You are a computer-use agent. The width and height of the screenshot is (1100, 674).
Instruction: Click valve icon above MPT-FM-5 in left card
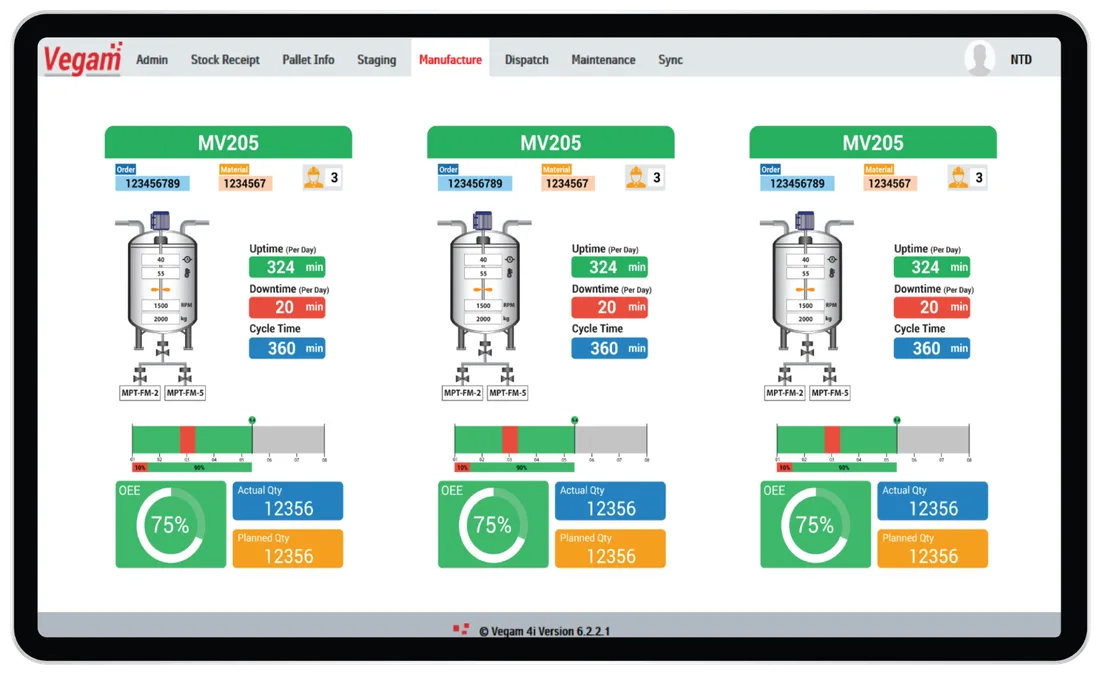(185, 375)
